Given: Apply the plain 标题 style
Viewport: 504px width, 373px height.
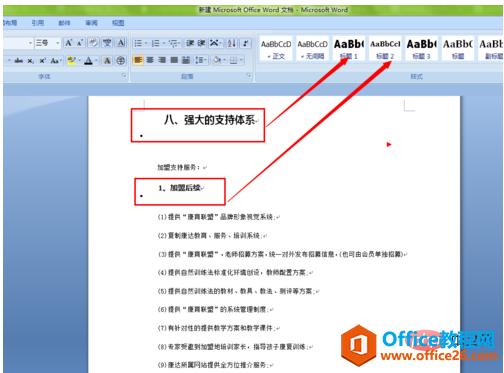Looking at the screenshot, I should (458, 49).
